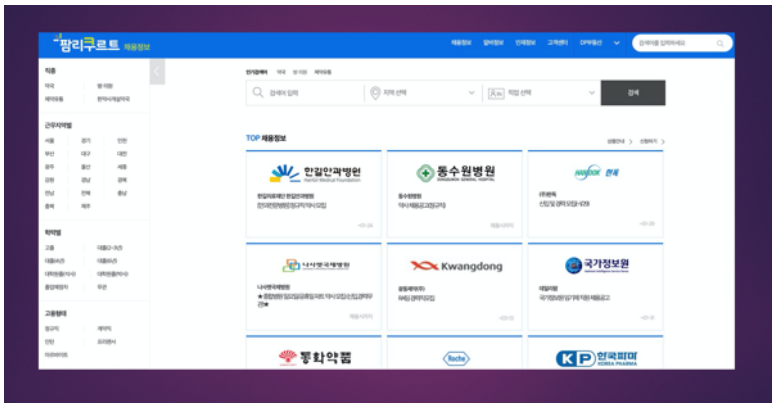The image size is (774, 409).
Task: Open the 국가정보원 logo job card
Action: [x=595, y=287]
